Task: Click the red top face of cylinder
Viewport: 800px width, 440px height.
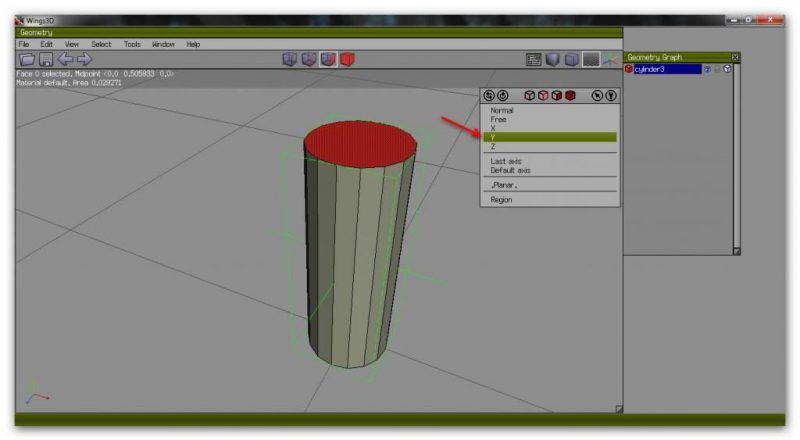Action: click(x=360, y=144)
